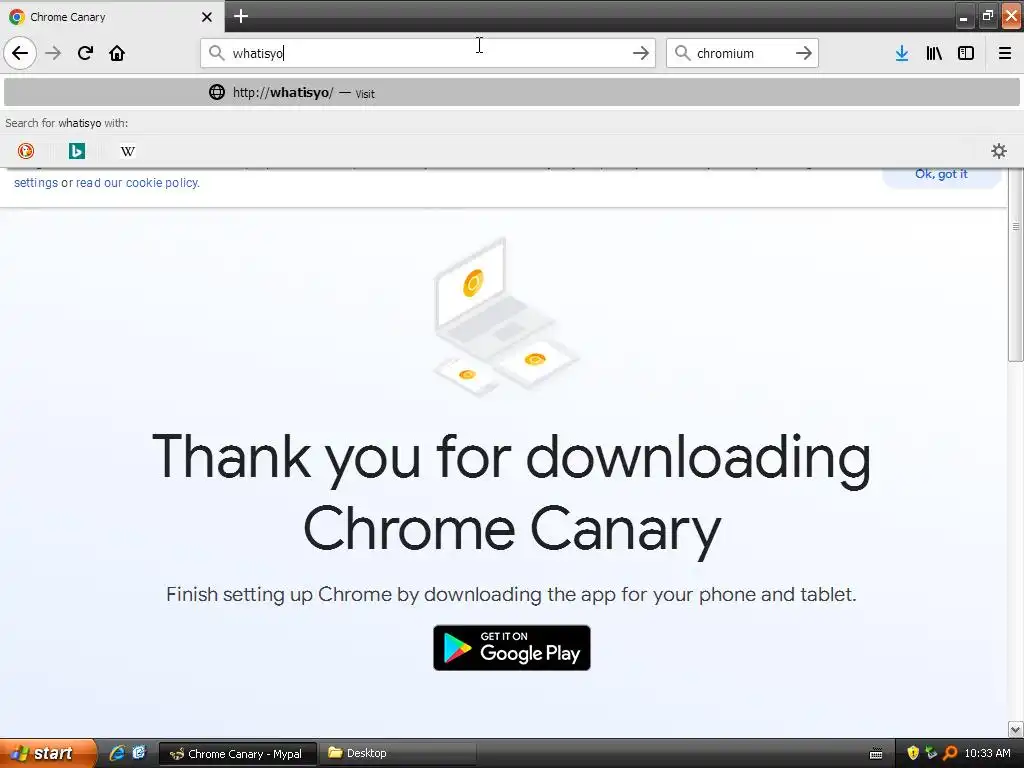Open the Windows start menu

pyautogui.click(x=48, y=753)
